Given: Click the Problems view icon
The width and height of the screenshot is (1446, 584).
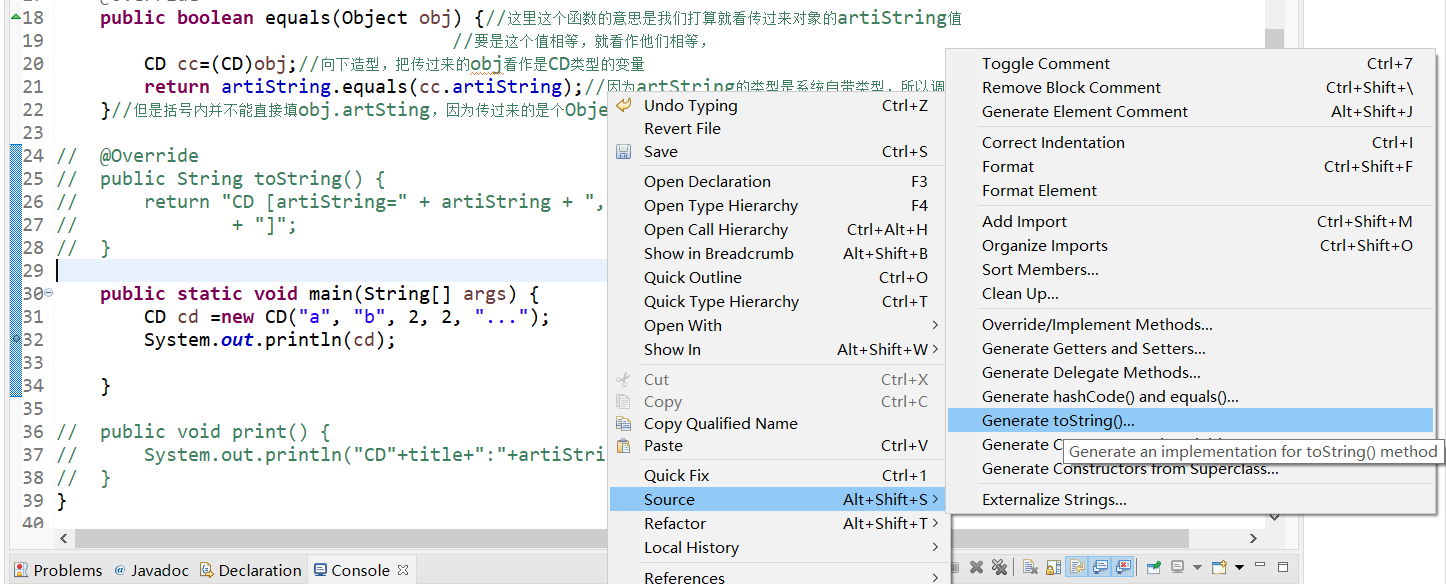Looking at the screenshot, I should (x=20, y=570).
